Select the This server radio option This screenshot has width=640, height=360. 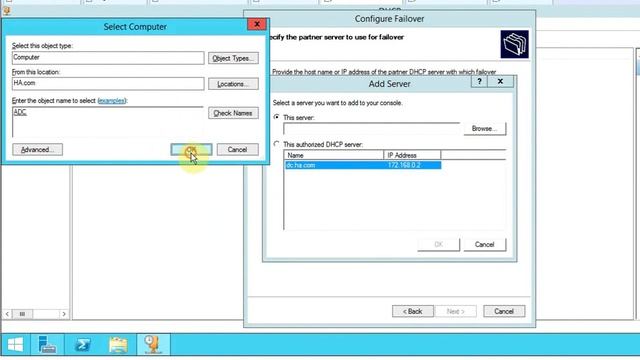pyautogui.click(x=277, y=117)
